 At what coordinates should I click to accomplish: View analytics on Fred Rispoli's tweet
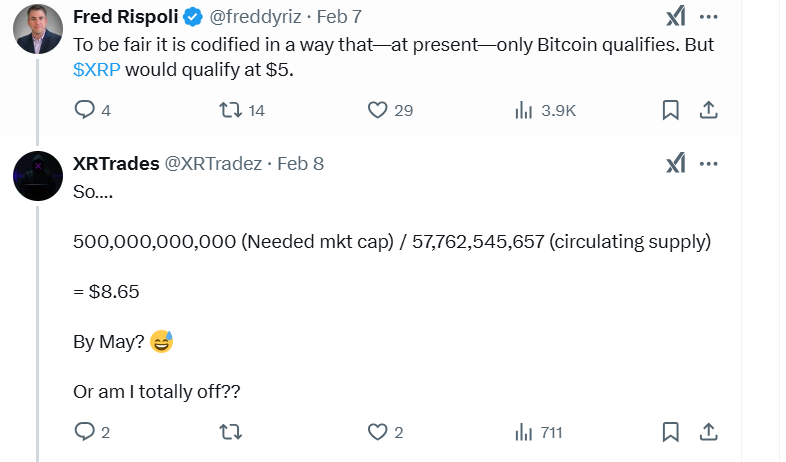pyautogui.click(x=524, y=110)
